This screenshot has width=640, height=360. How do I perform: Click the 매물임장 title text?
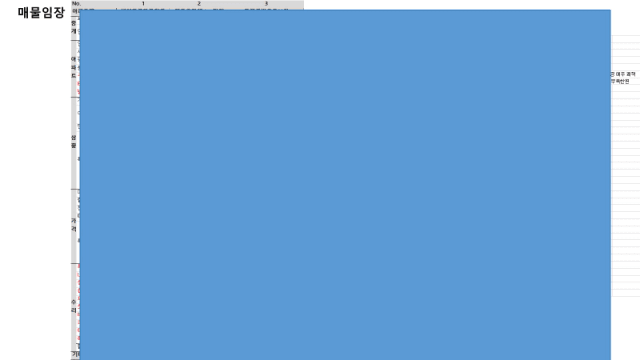[x=41, y=12]
